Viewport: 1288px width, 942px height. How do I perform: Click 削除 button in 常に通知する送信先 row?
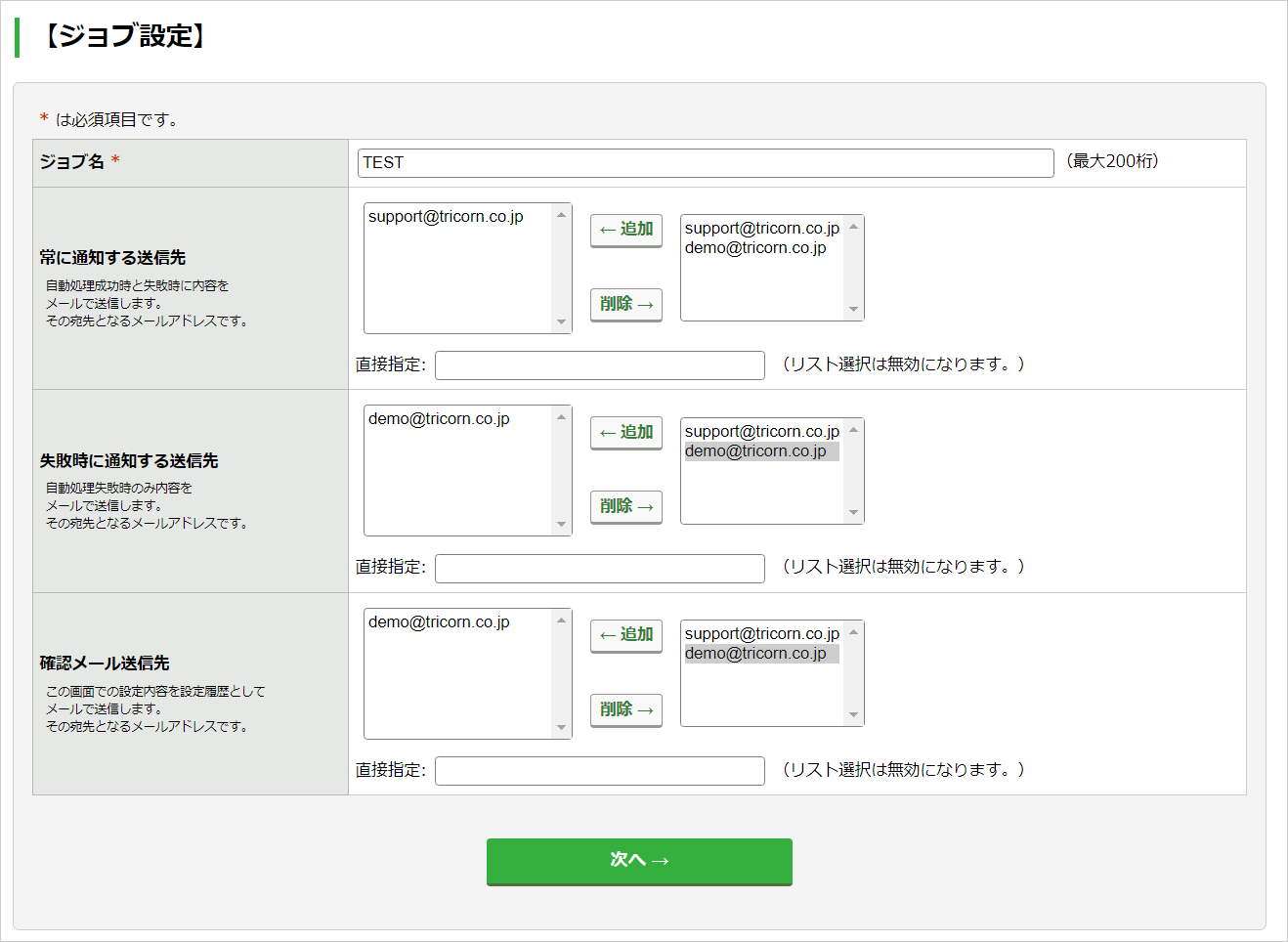click(x=626, y=304)
